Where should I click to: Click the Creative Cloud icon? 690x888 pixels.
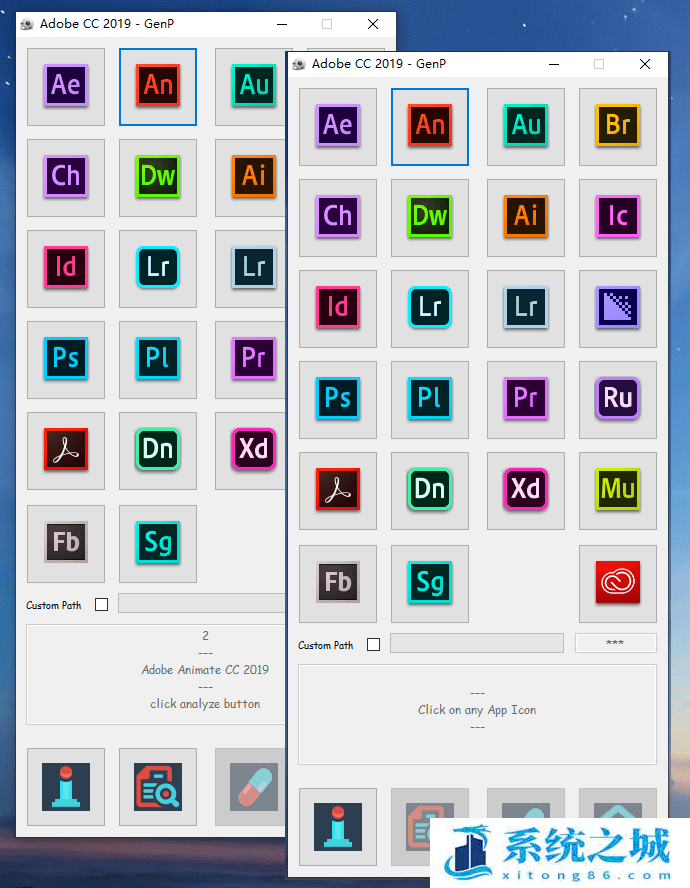[x=617, y=584]
